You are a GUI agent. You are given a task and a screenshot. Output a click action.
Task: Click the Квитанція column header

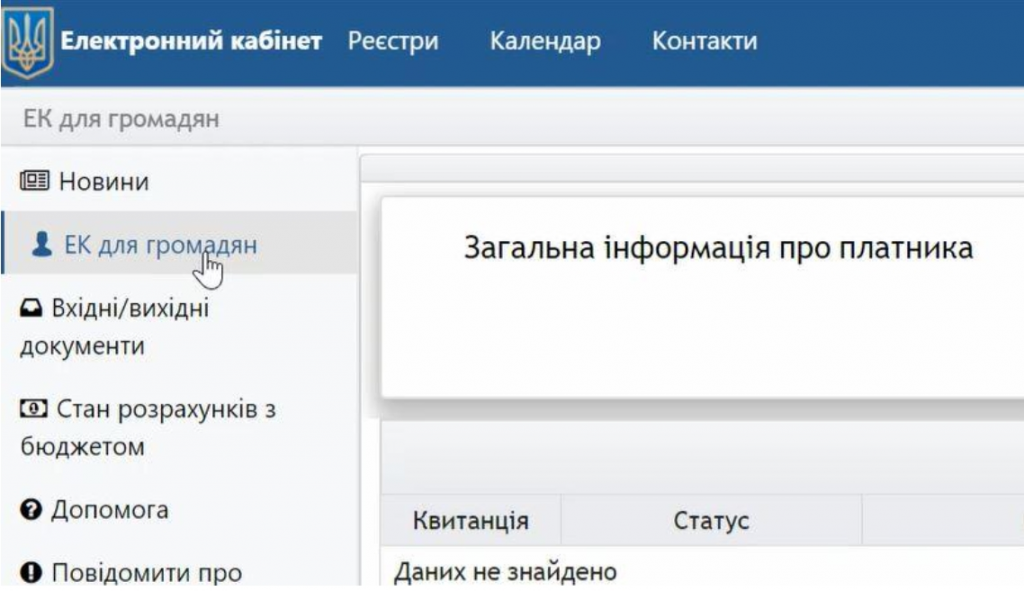click(x=471, y=520)
